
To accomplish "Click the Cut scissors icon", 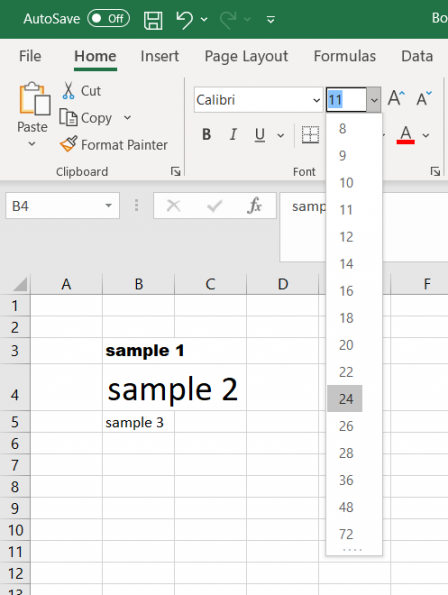I will click(x=68, y=91).
